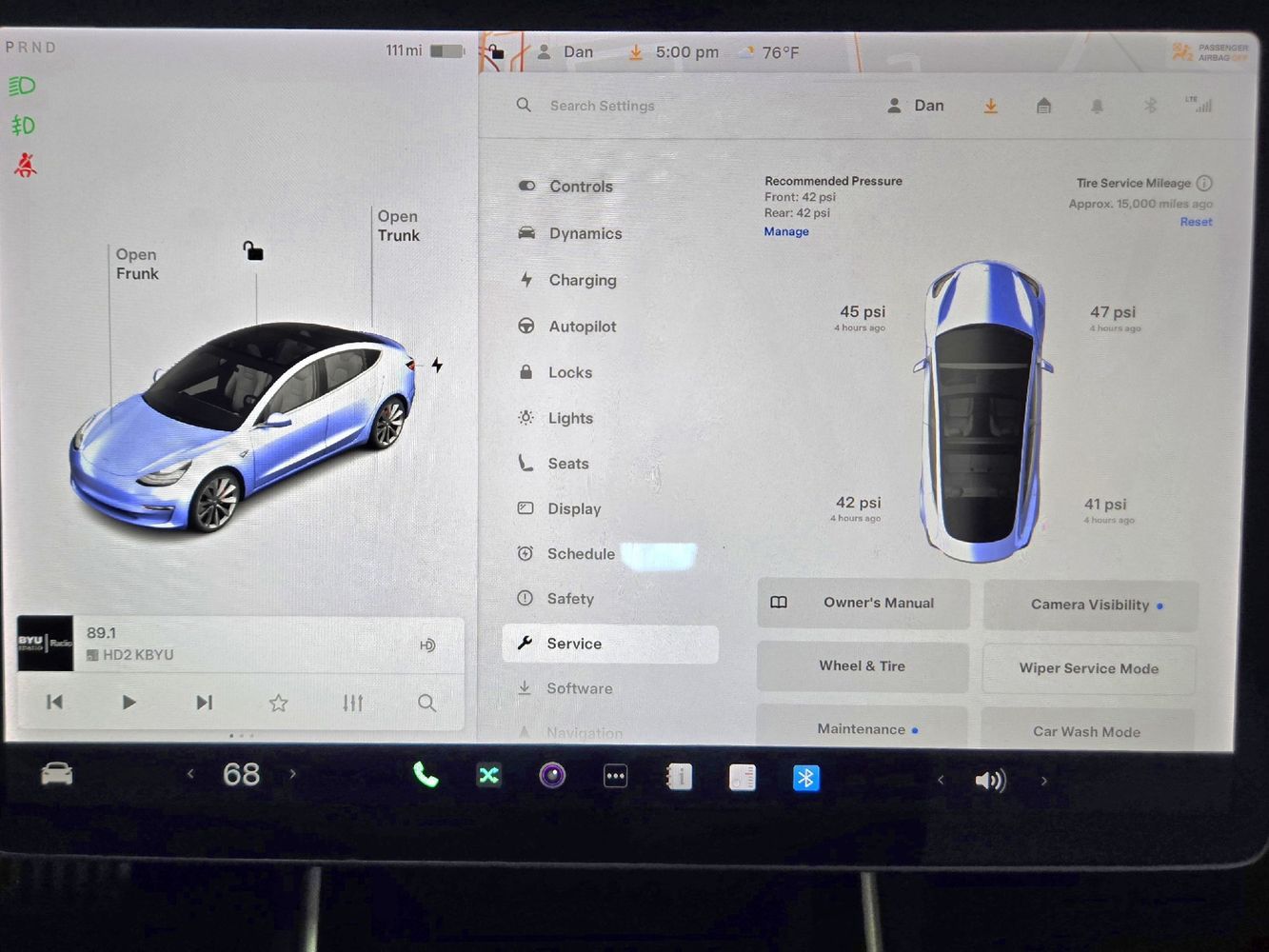Tap the Wheel & Tire button

point(863,666)
